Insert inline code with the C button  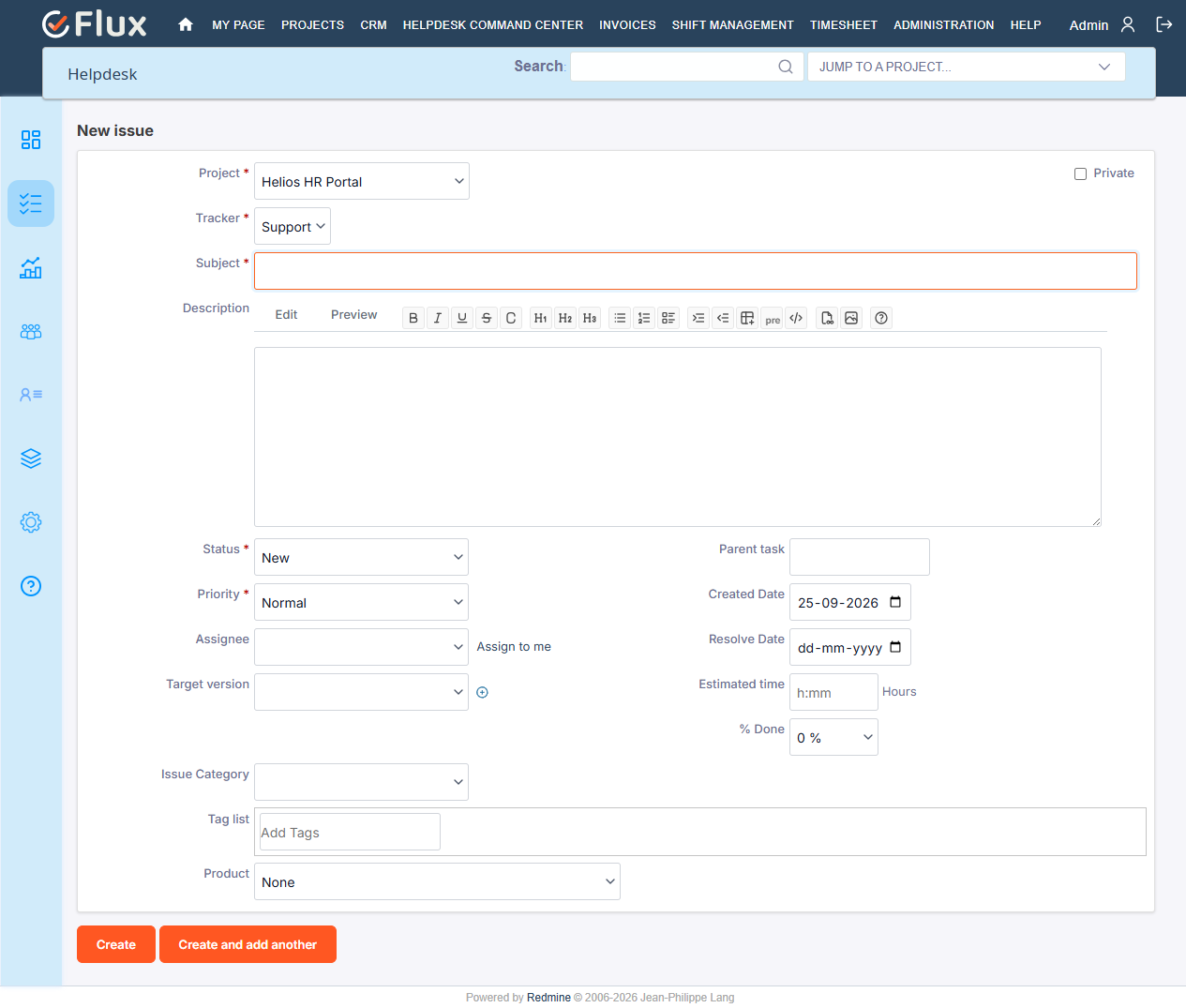click(x=511, y=318)
